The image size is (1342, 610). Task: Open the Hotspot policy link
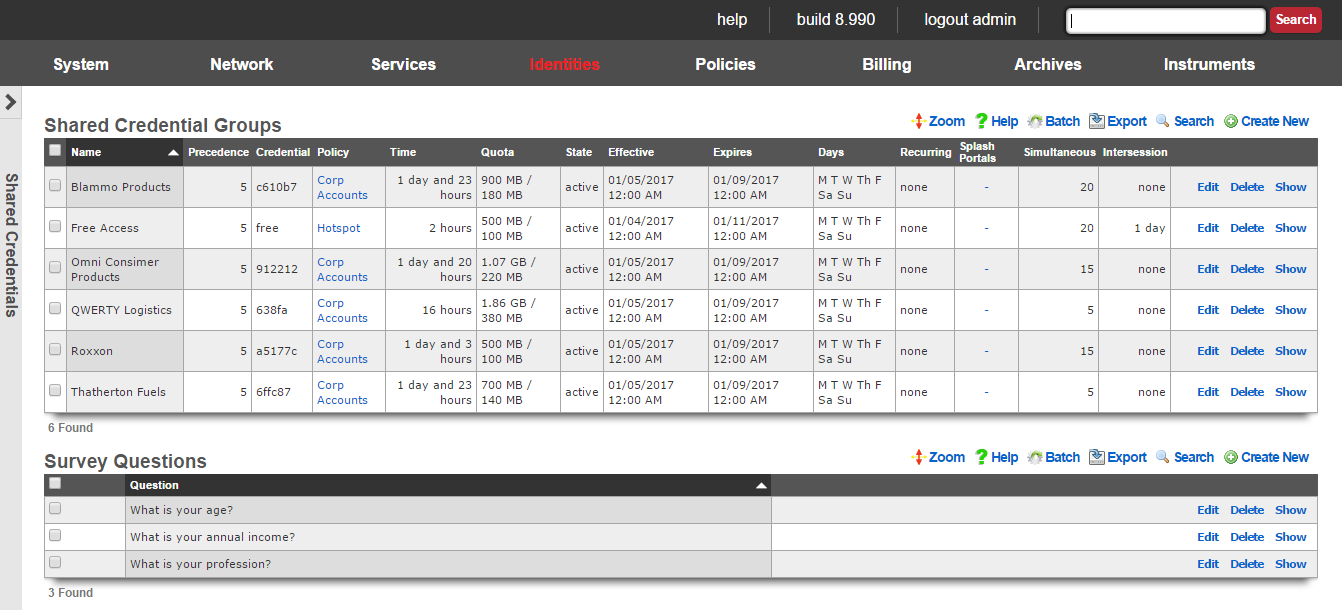coord(338,228)
